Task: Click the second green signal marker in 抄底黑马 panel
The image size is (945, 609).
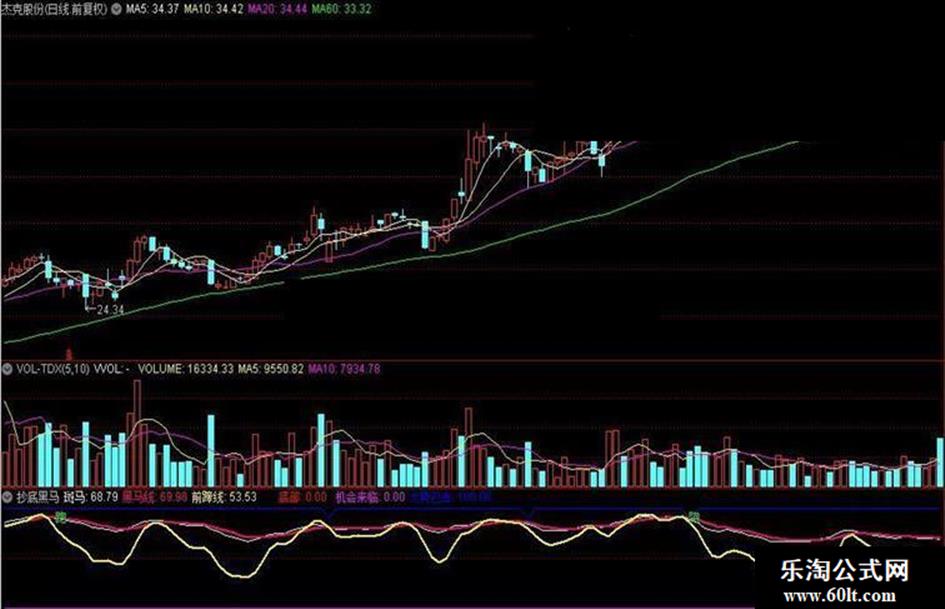Action: tap(694, 517)
